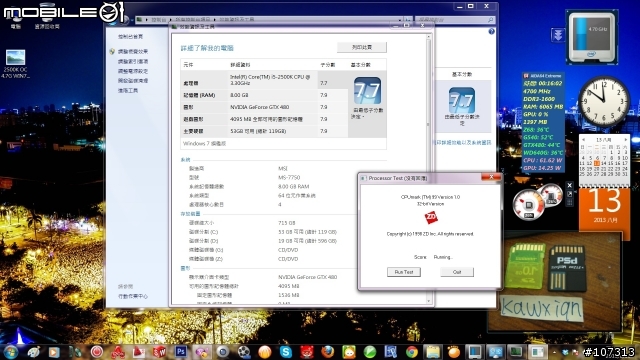
Task: Select the 53GB primary hard disk row
Action: click(x=264, y=131)
